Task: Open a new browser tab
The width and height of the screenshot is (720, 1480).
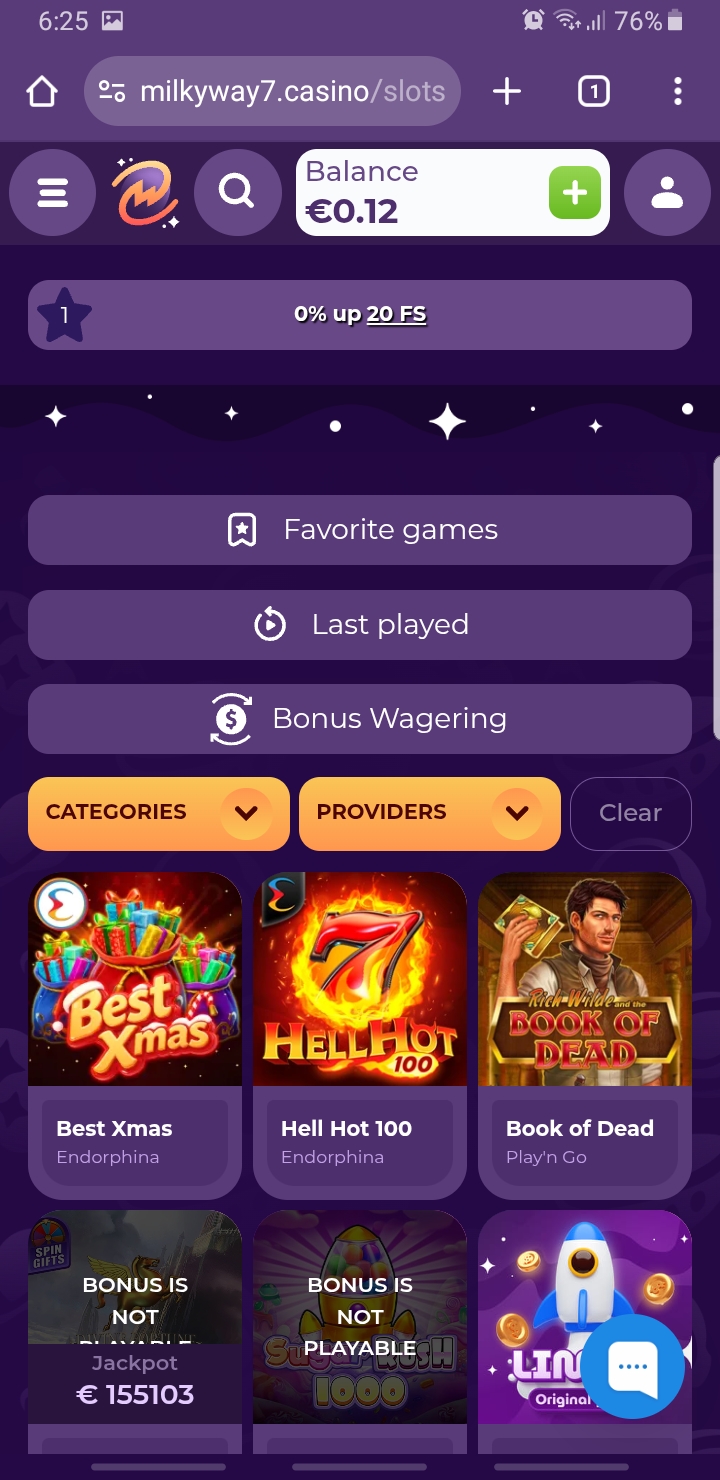Action: (507, 92)
